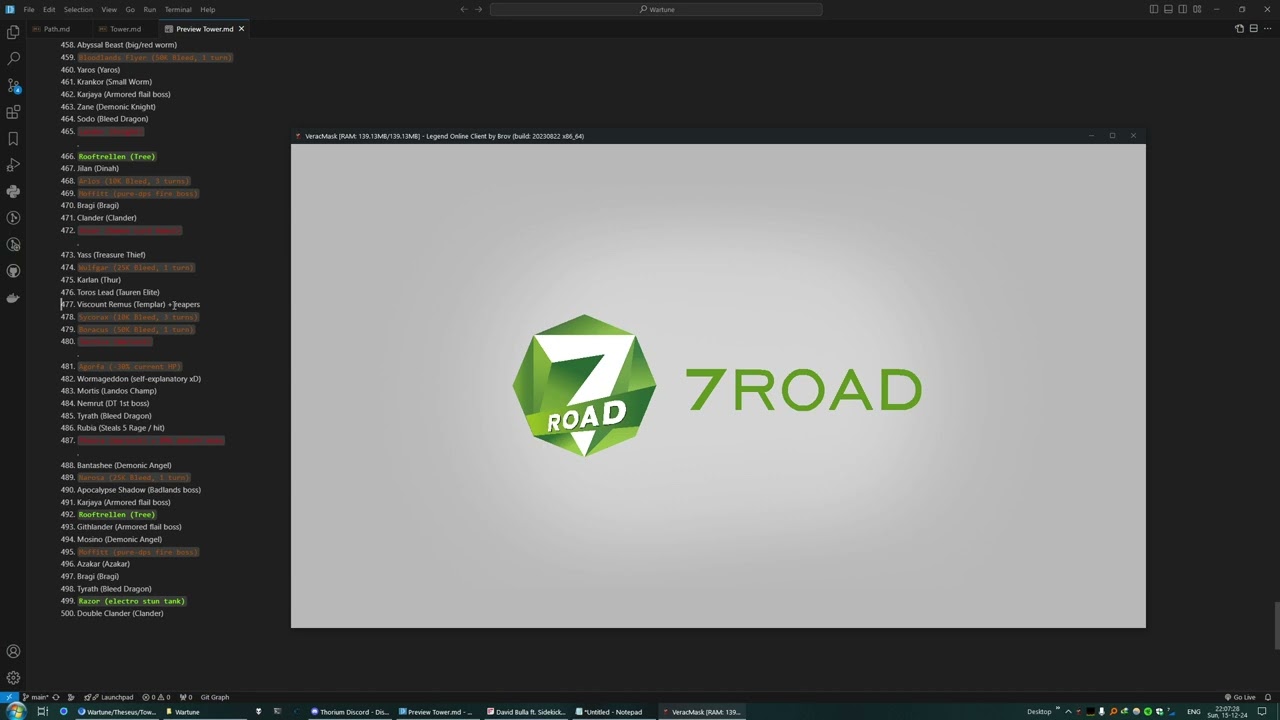Open the Windows Start button

[x=16, y=712]
